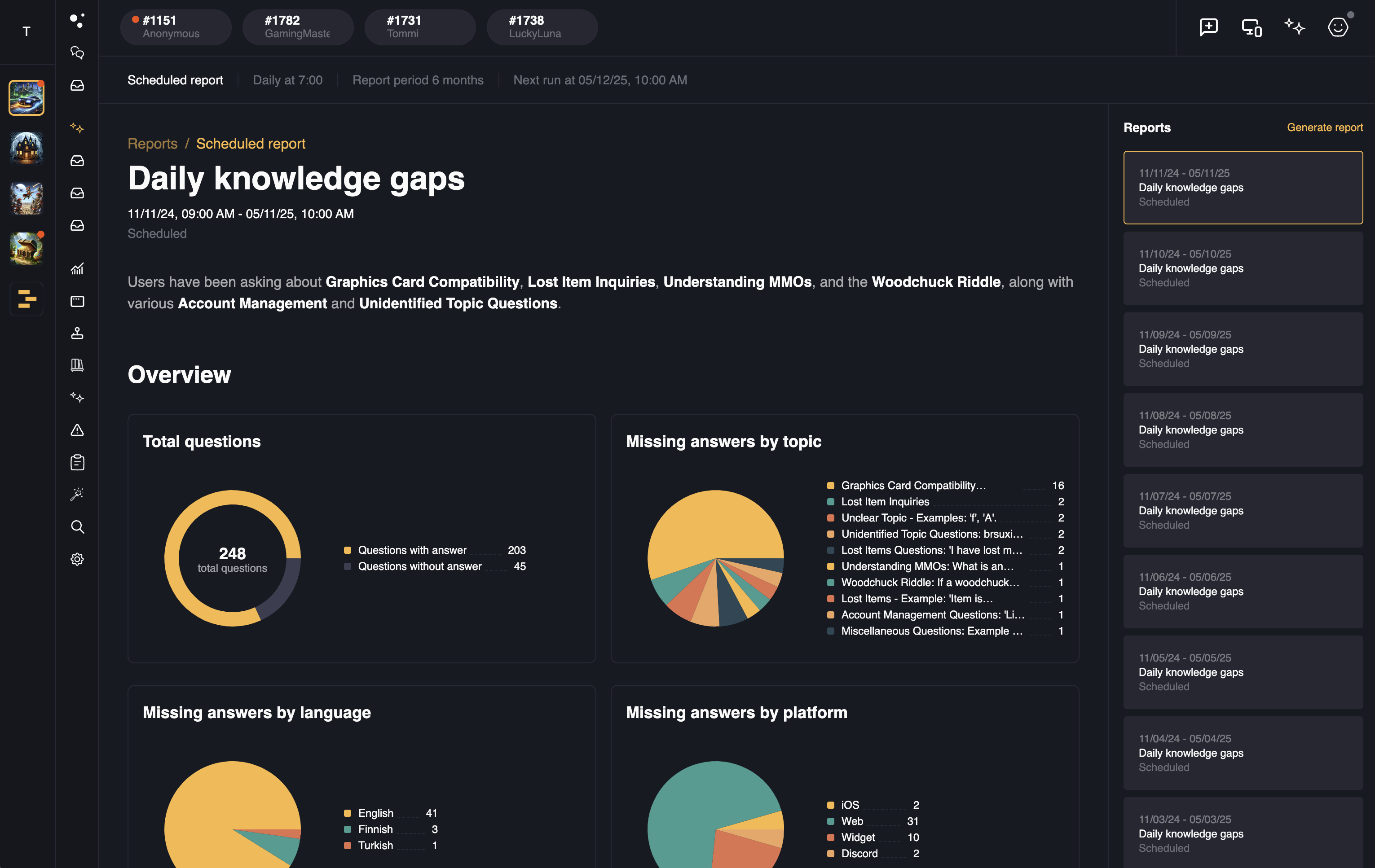1375x868 pixels.
Task: Click the search magnifier icon in sidebar
Action: pos(77,527)
